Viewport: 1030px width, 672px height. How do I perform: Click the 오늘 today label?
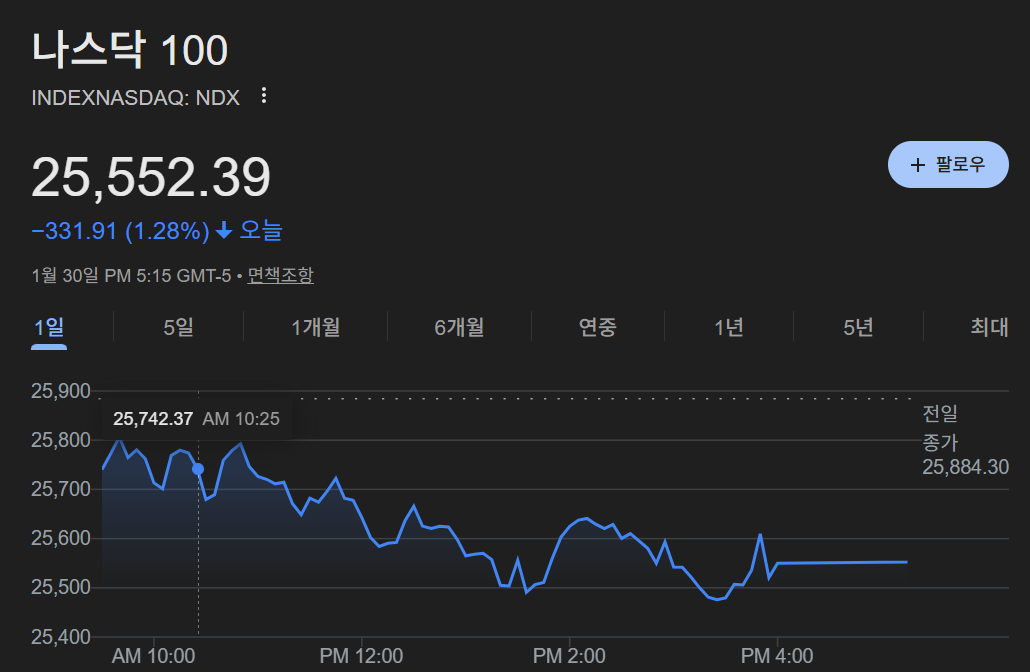(x=261, y=231)
